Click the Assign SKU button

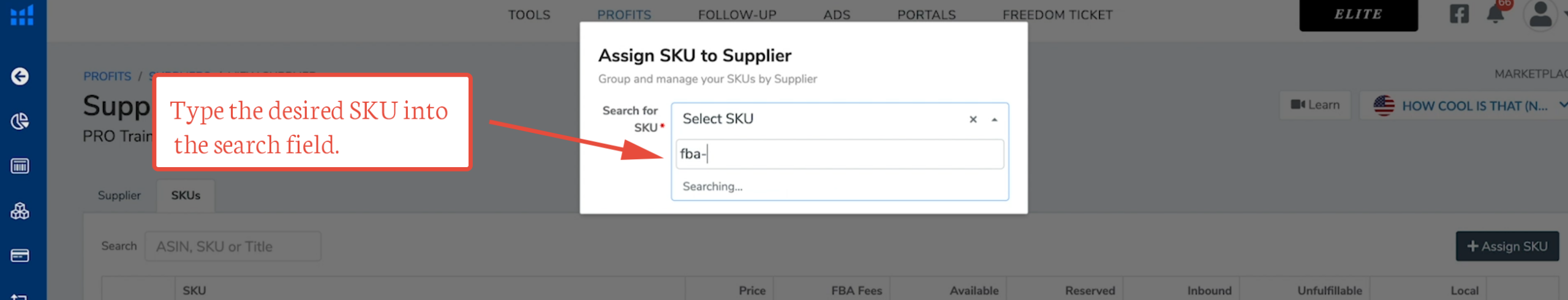point(1507,246)
